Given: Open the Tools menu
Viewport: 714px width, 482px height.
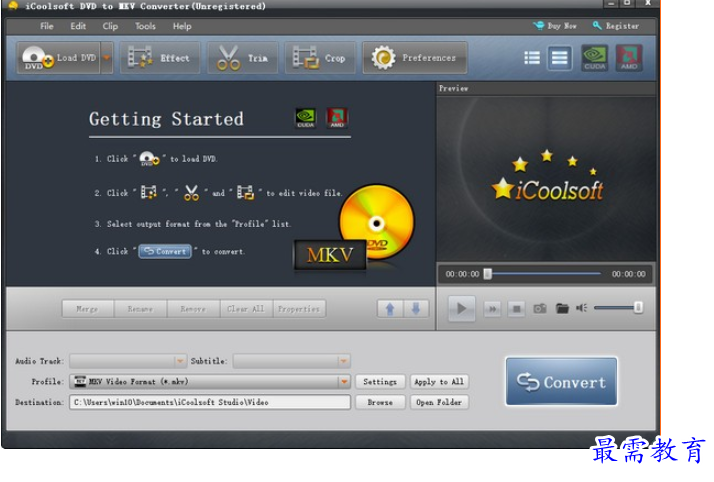Looking at the screenshot, I should (x=145, y=26).
